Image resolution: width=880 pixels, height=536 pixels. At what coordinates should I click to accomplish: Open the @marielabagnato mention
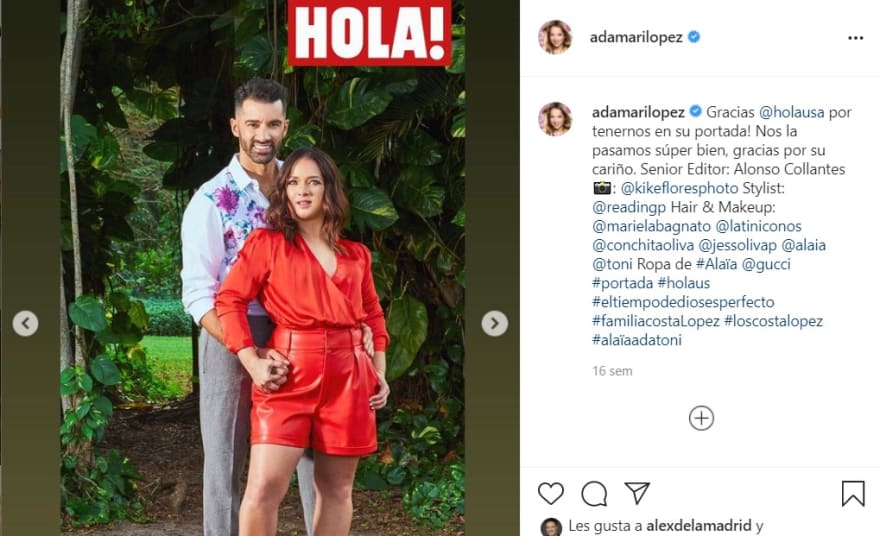[651, 226]
